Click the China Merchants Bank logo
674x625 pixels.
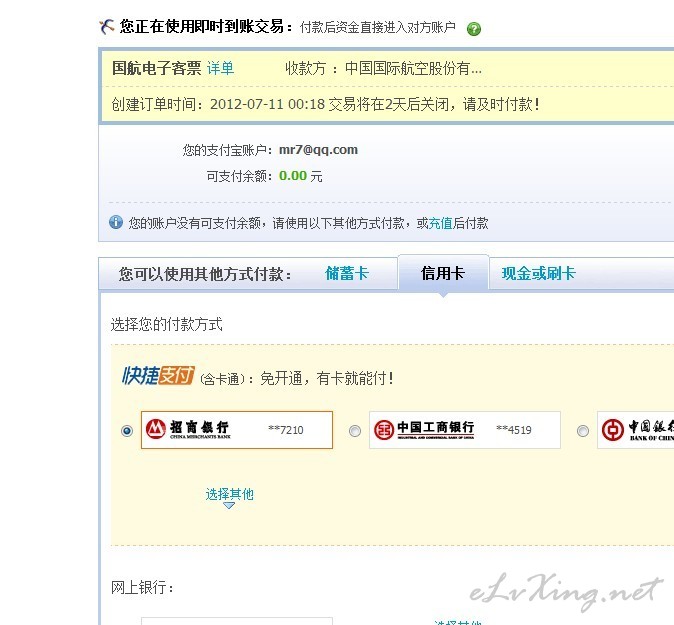tap(188, 429)
